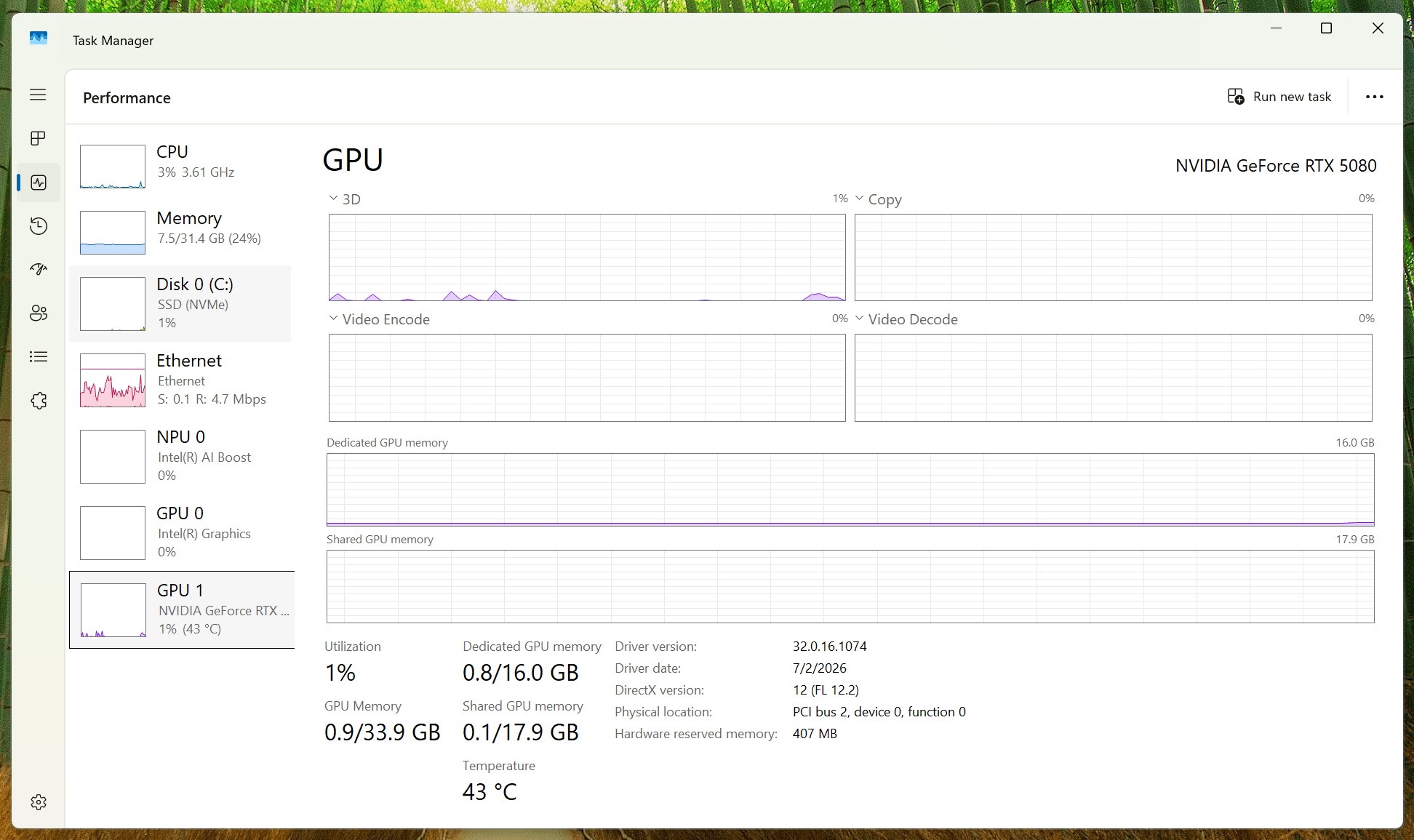The image size is (1414, 840).
Task: Click the NVIDIA GeForce RTX 5080 title
Action: [x=1276, y=166]
